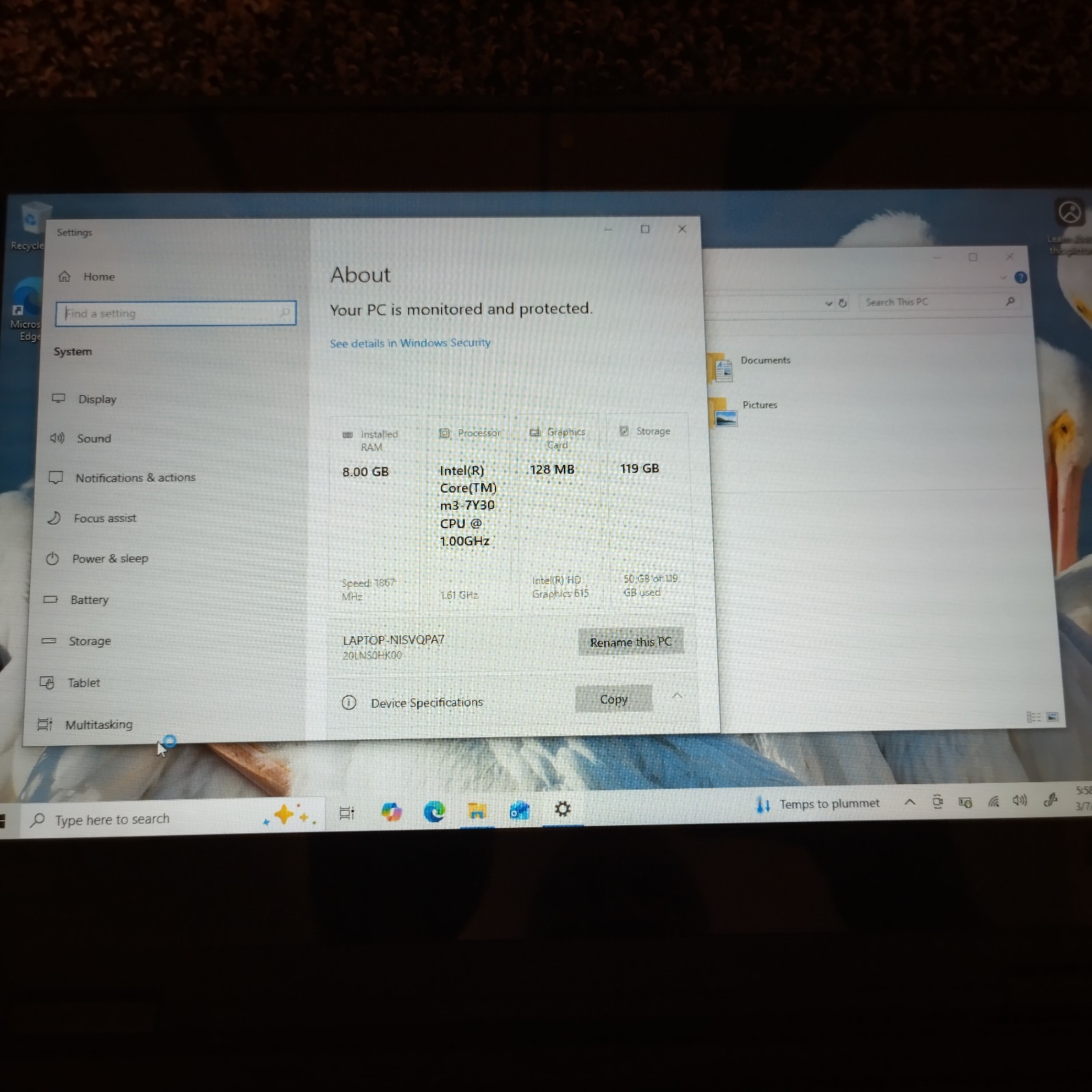Open network Wi-Fi tray icon
Viewport: 1092px width, 1092px height.
click(993, 801)
